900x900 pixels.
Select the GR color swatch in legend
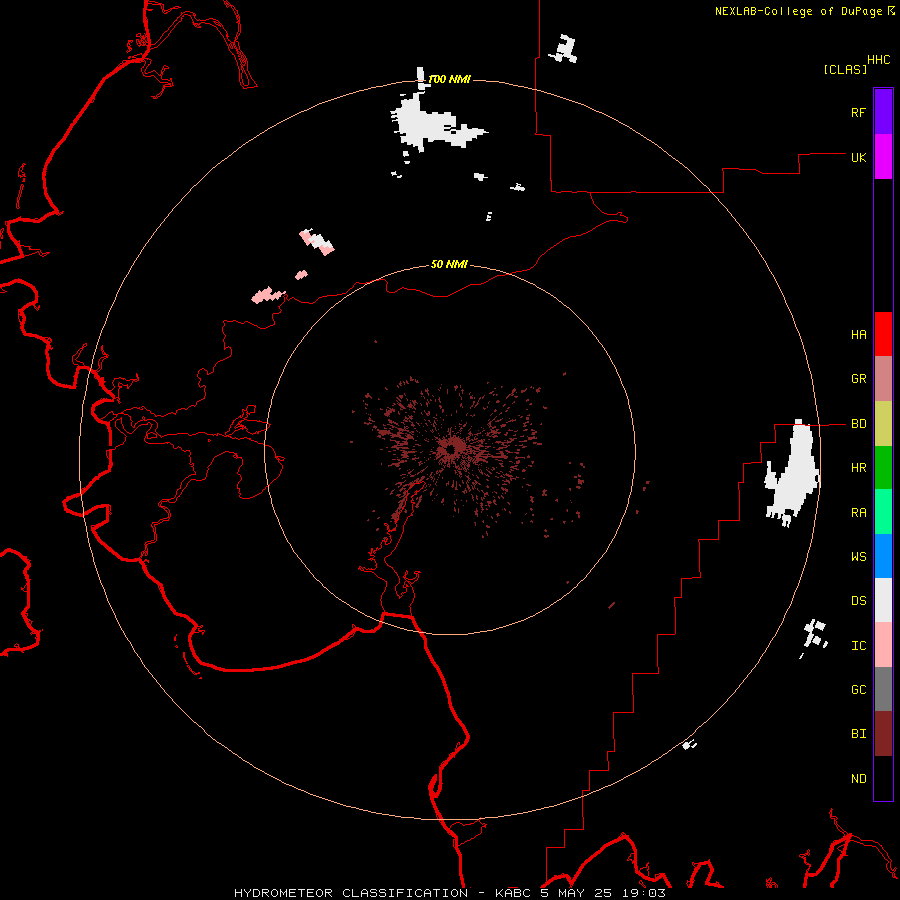point(883,379)
